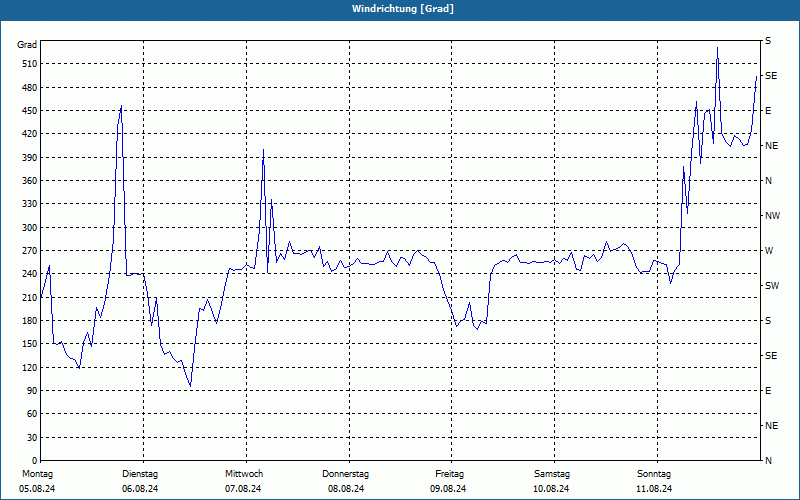Select the date "05.08.24"
This screenshot has height=500, width=800.
pyautogui.click(x=37, y=489)
